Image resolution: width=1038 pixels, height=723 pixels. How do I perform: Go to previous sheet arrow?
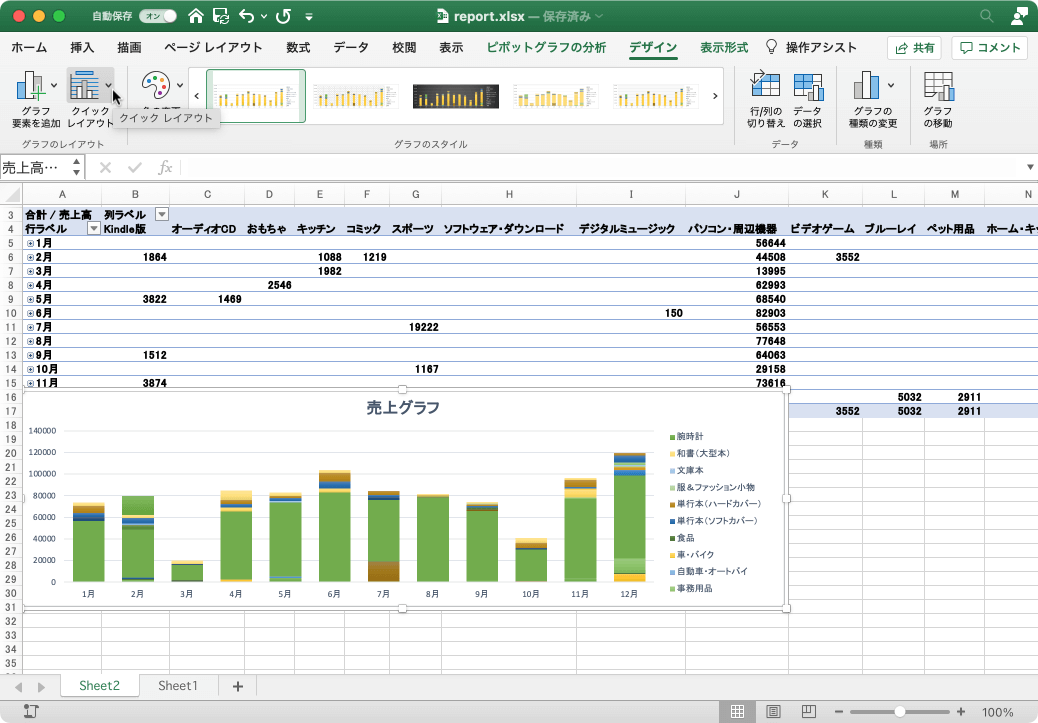pyautogui.click(x=19, y=687)
